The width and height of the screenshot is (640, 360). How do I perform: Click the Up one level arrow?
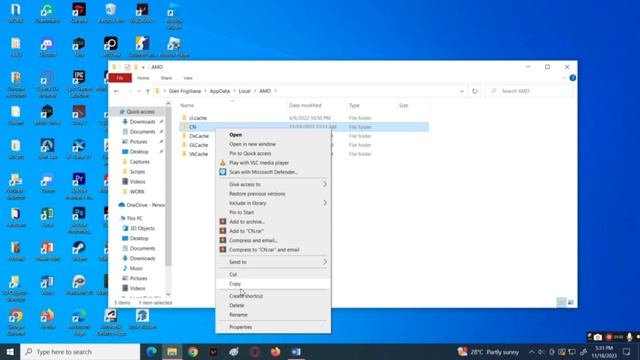148,91
